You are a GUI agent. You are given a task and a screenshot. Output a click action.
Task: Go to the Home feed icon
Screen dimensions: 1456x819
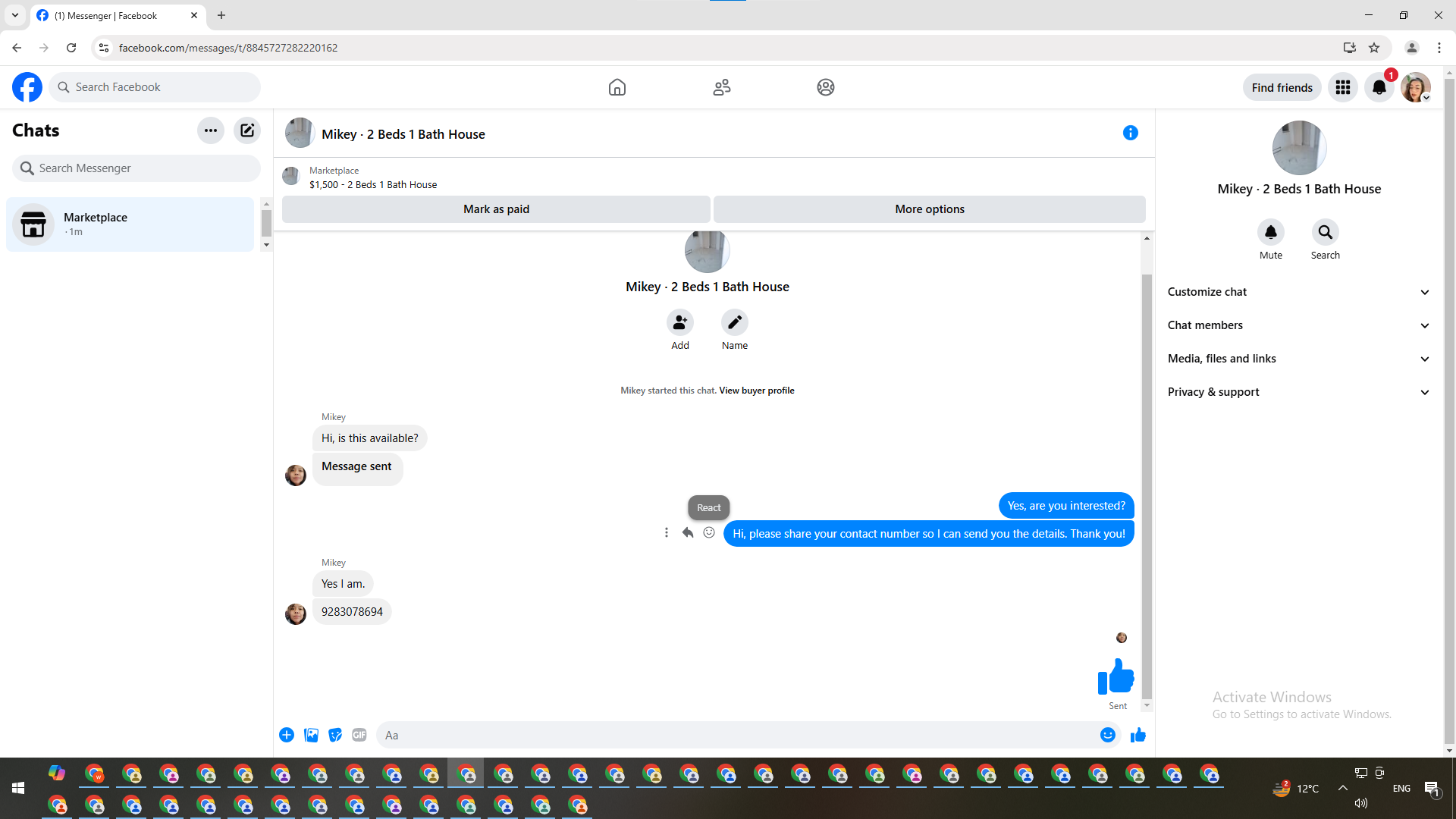click(617, 87)
